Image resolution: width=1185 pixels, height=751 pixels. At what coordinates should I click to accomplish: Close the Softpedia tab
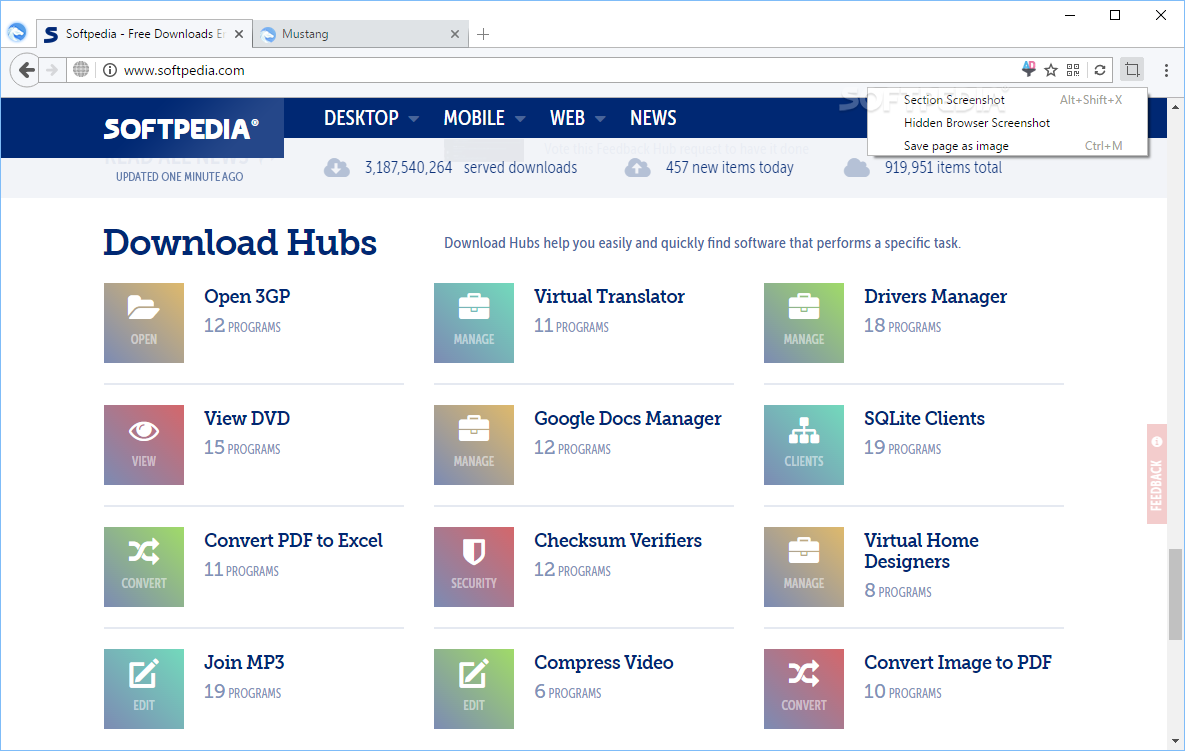239,34
